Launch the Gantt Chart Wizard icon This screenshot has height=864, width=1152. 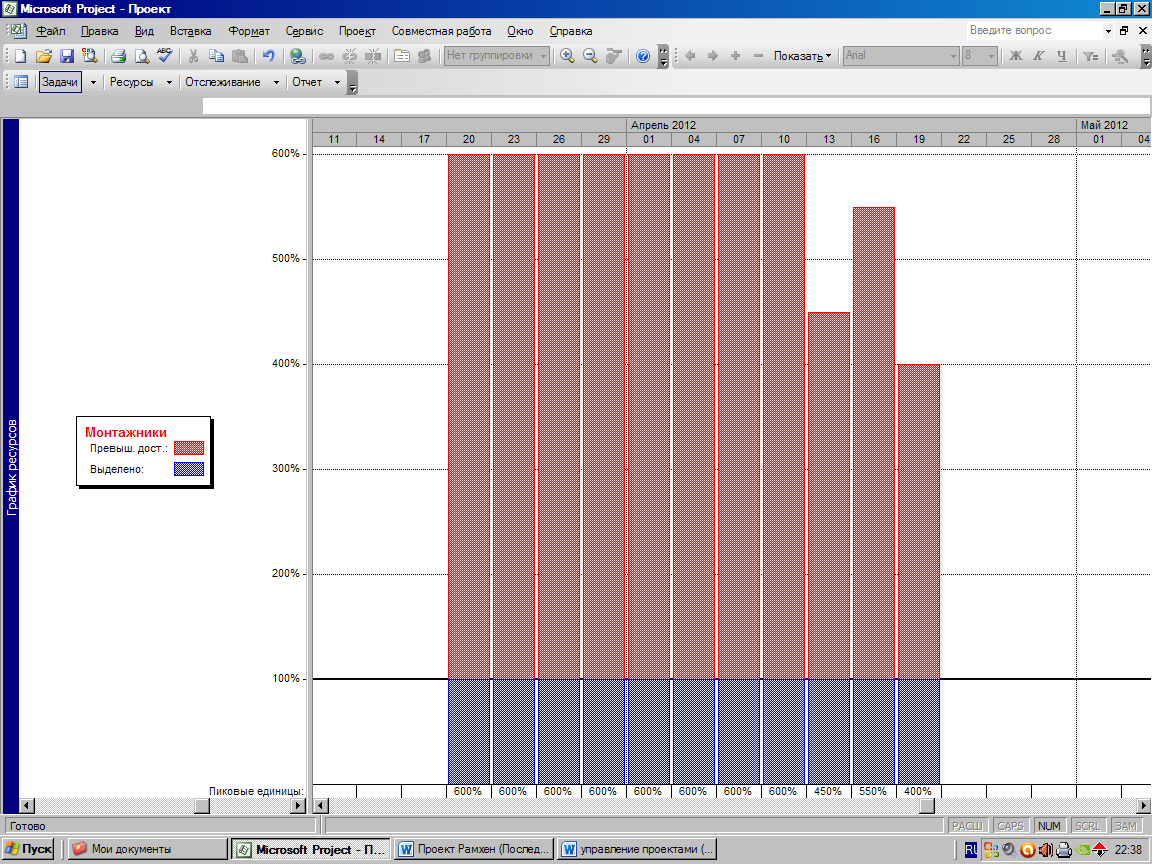pyautogui.click(x=1120, y=56)
